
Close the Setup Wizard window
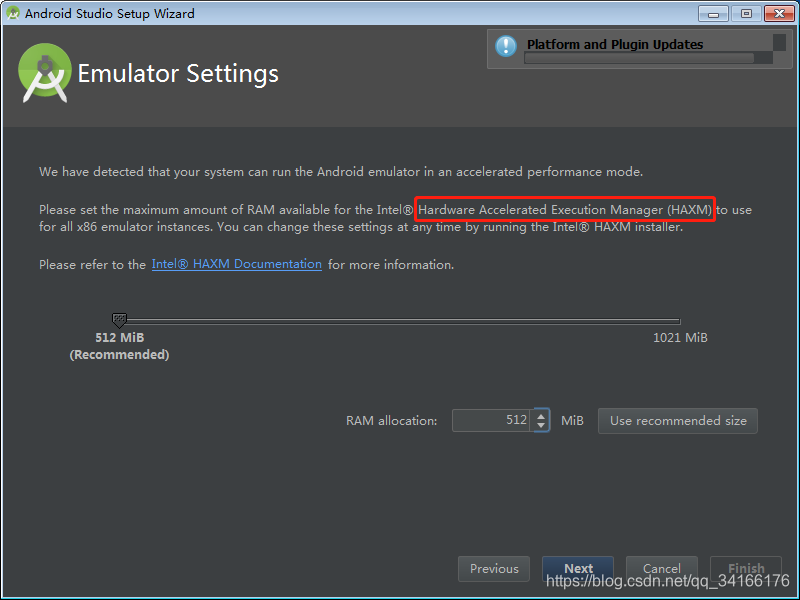point(779,14)
